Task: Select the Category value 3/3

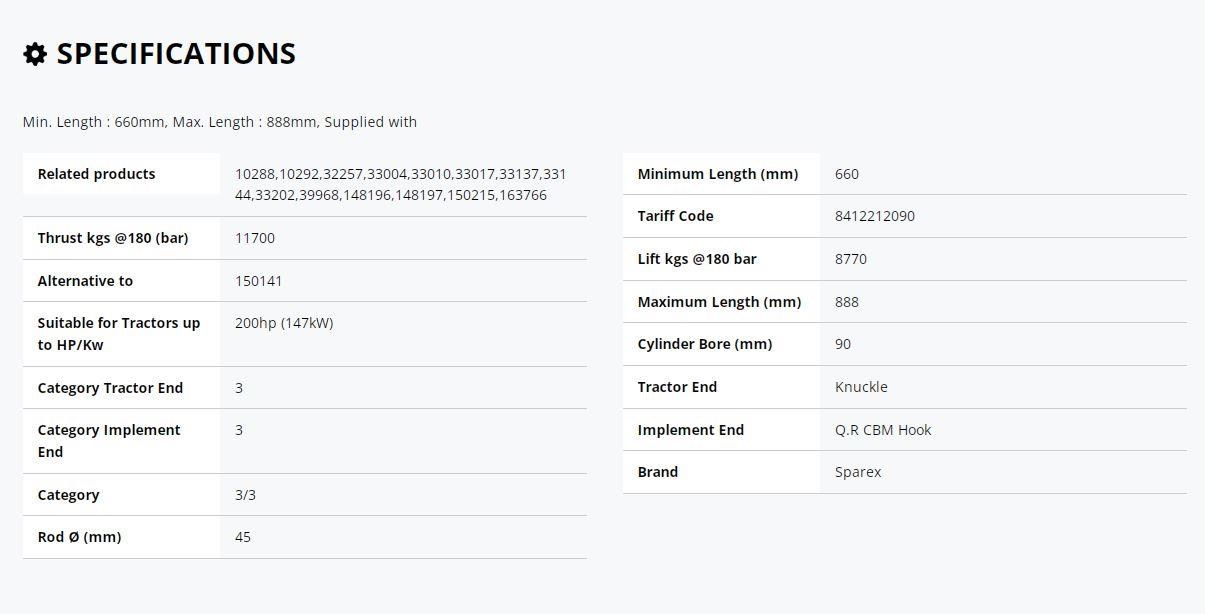Action: coord(245,495)
